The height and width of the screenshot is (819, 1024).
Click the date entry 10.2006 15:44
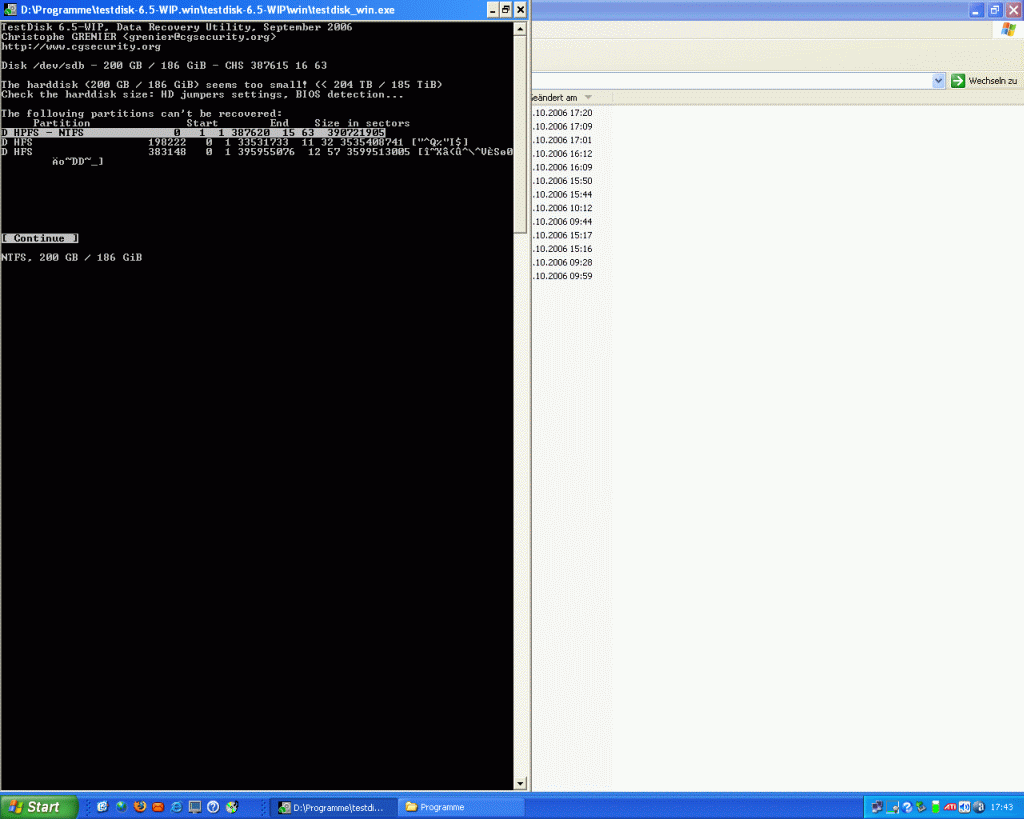point(562,195)
